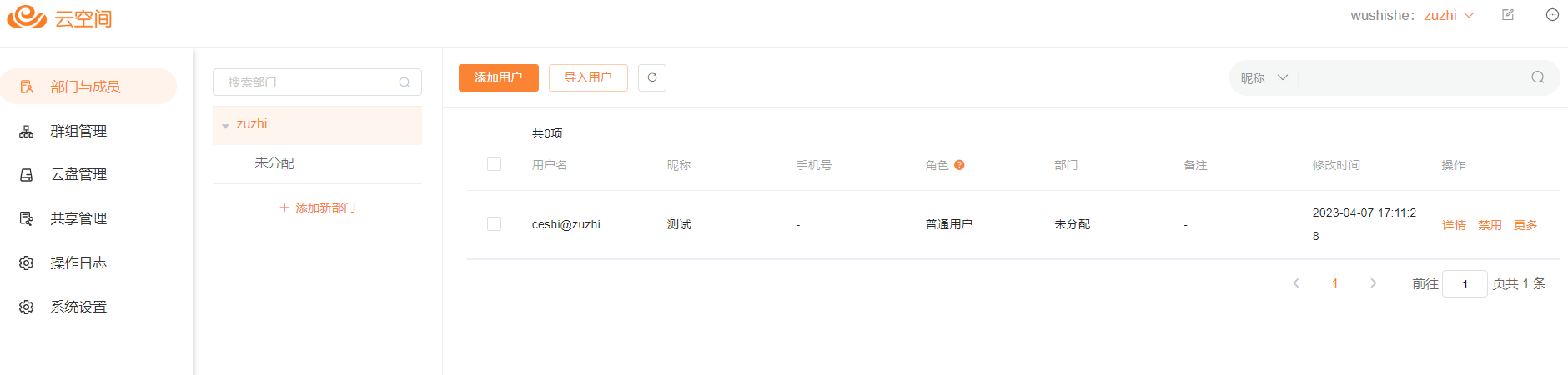Open the message bubble icon at top right

[1552, 15]
